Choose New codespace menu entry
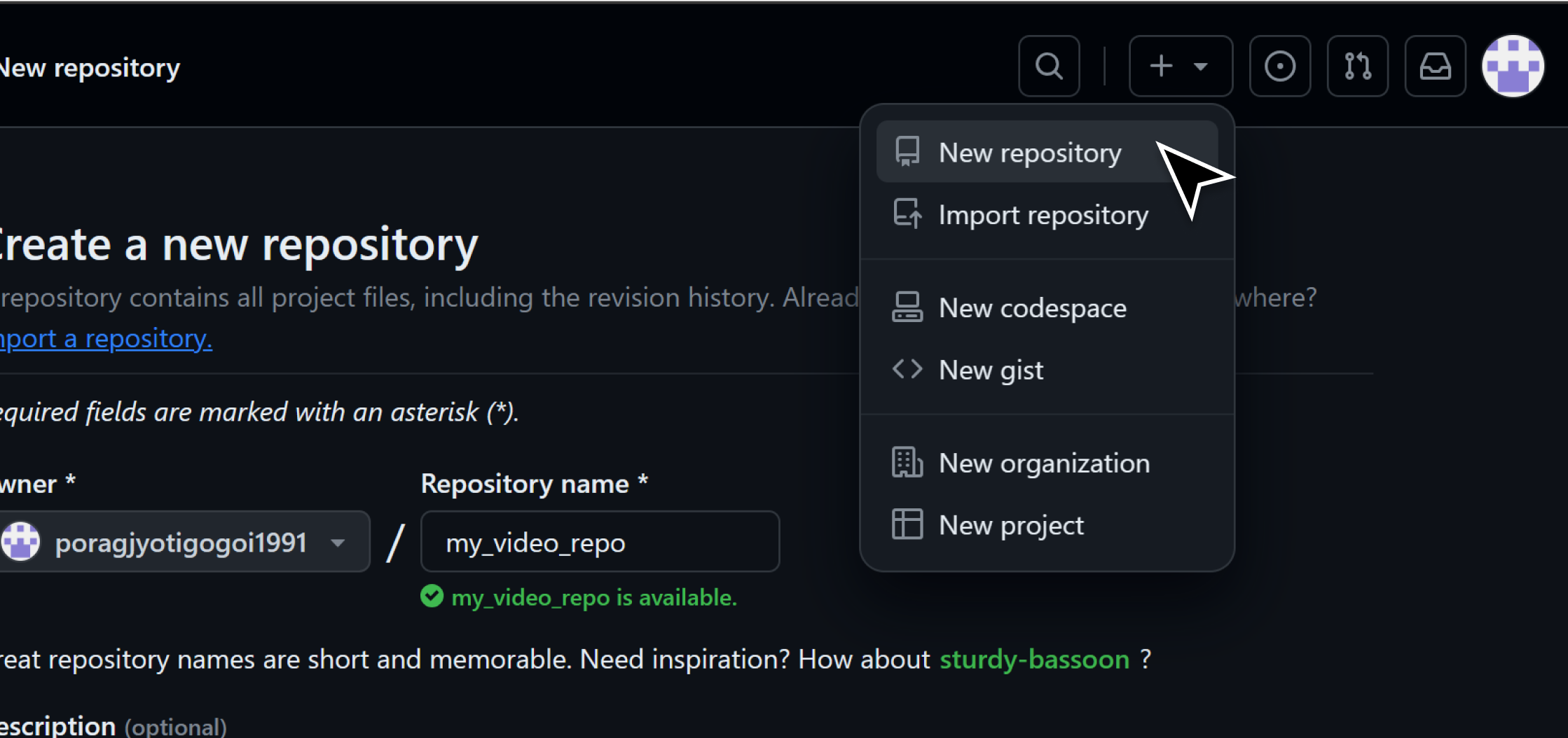This screenshot has width=1568, height=738. 1047,307
